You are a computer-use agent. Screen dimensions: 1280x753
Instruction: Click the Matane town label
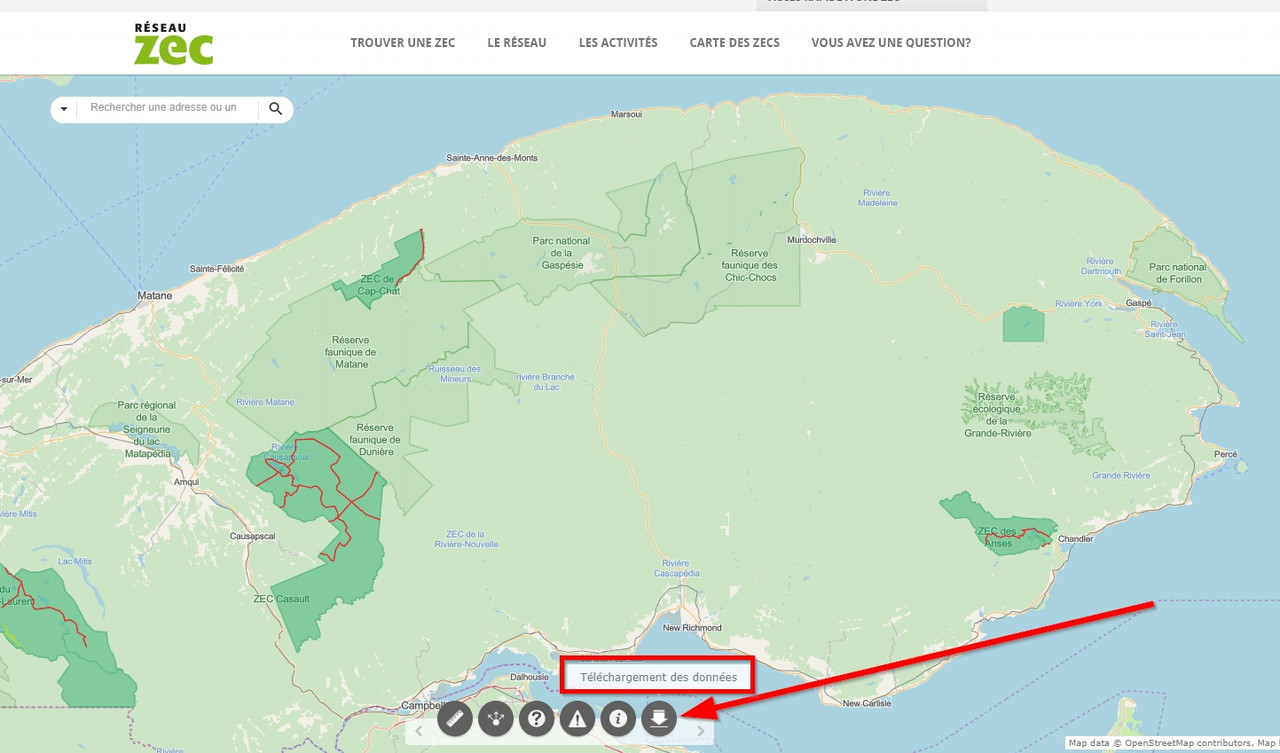pyautogui.click(x=155, y=296)
